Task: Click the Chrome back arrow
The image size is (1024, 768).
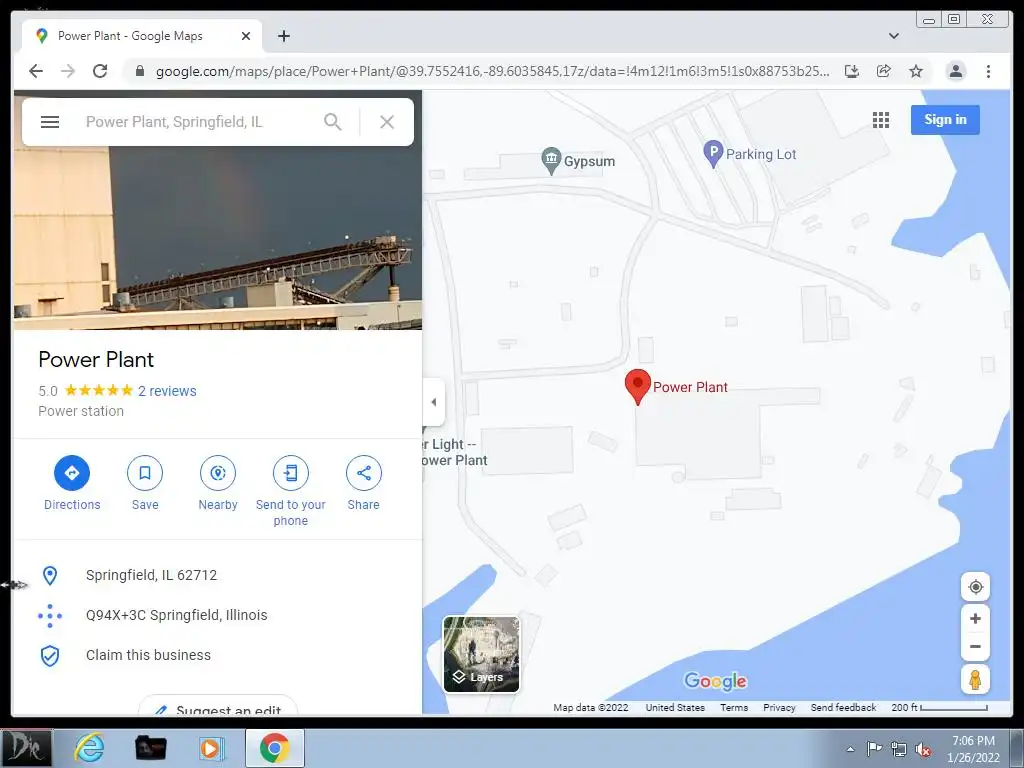Action: coord(36,71)
